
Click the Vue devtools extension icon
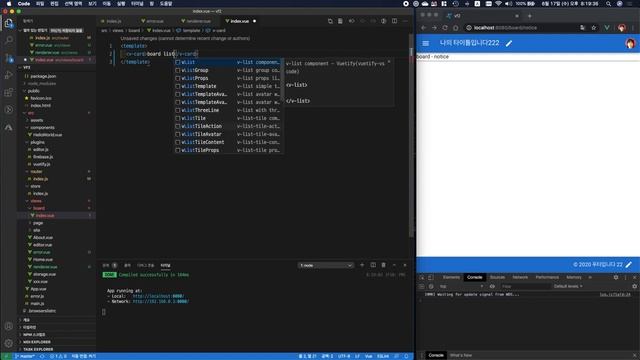[x=607, y=28]
